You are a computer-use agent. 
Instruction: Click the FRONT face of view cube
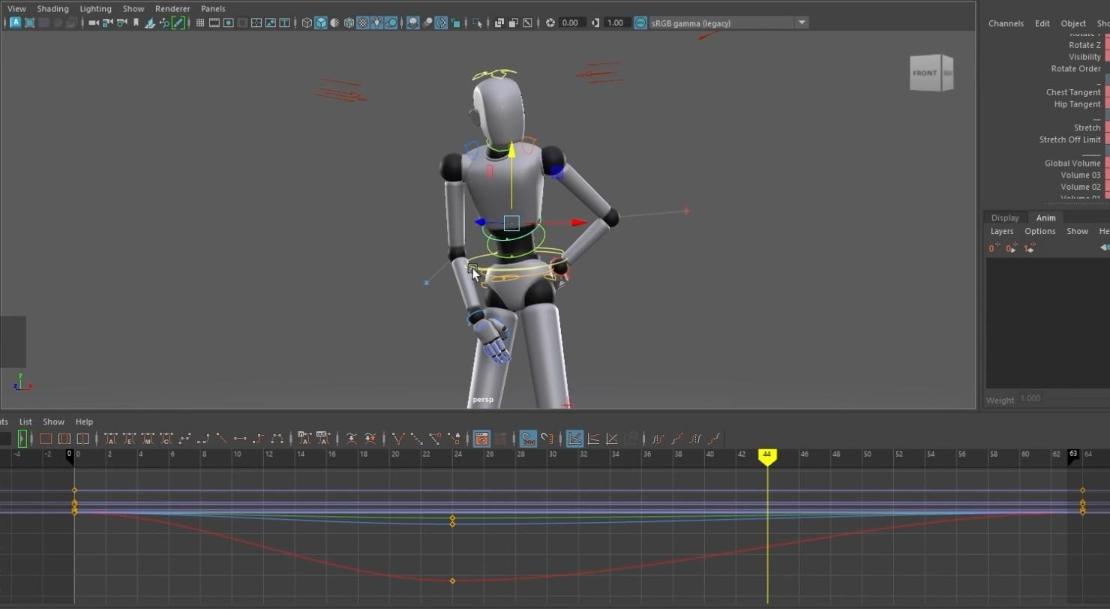(925, 73)
